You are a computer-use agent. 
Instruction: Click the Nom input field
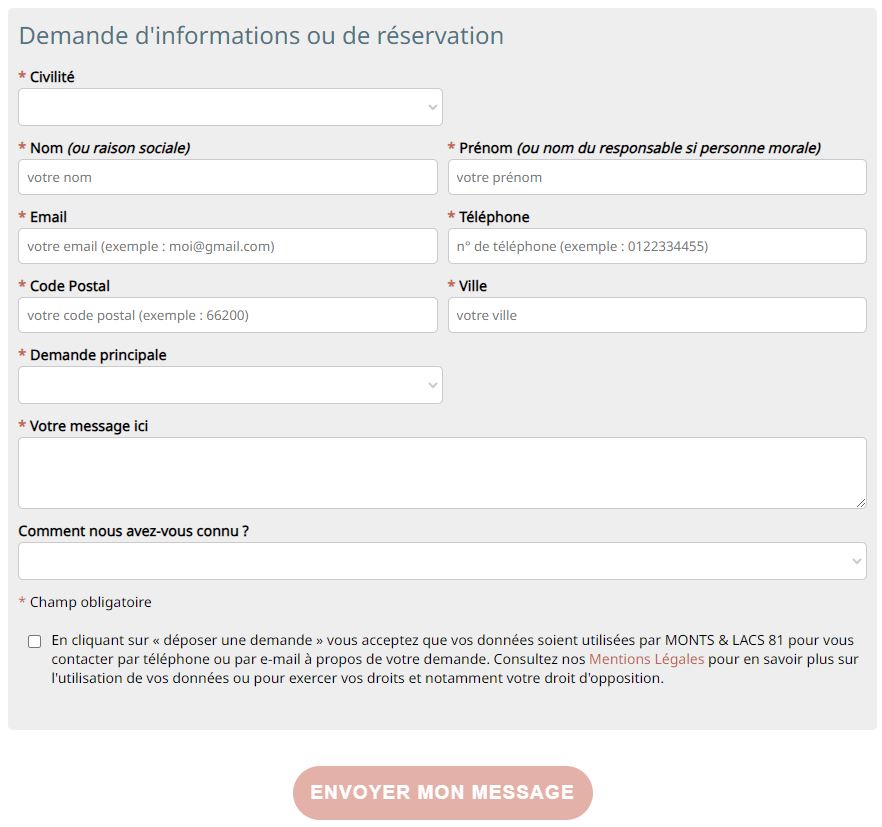pyautogui.click(x=228, y=177)
